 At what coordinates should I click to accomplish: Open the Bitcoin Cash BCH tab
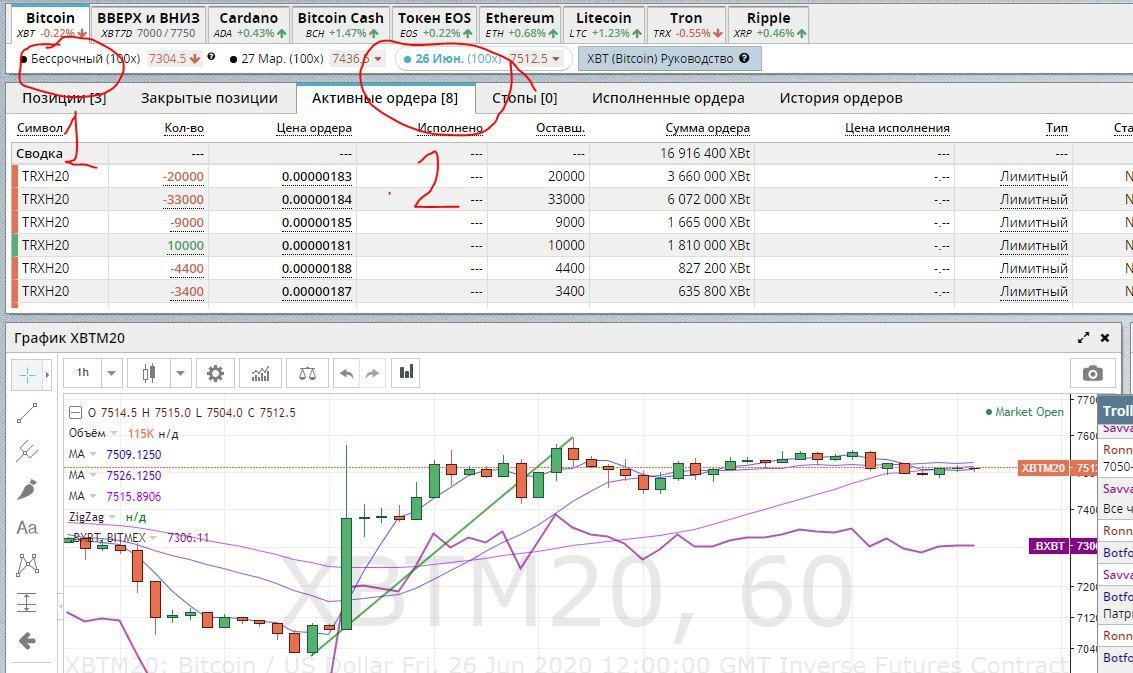(341, 24)
